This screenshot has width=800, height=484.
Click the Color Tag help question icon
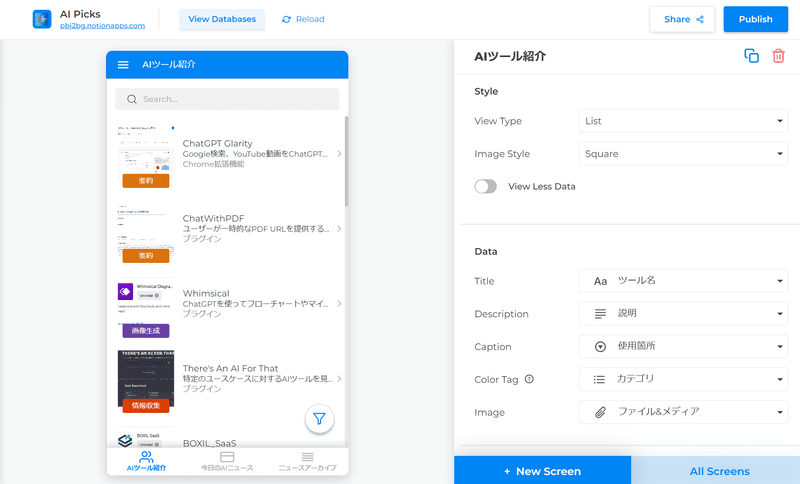(x=529, y=379)
